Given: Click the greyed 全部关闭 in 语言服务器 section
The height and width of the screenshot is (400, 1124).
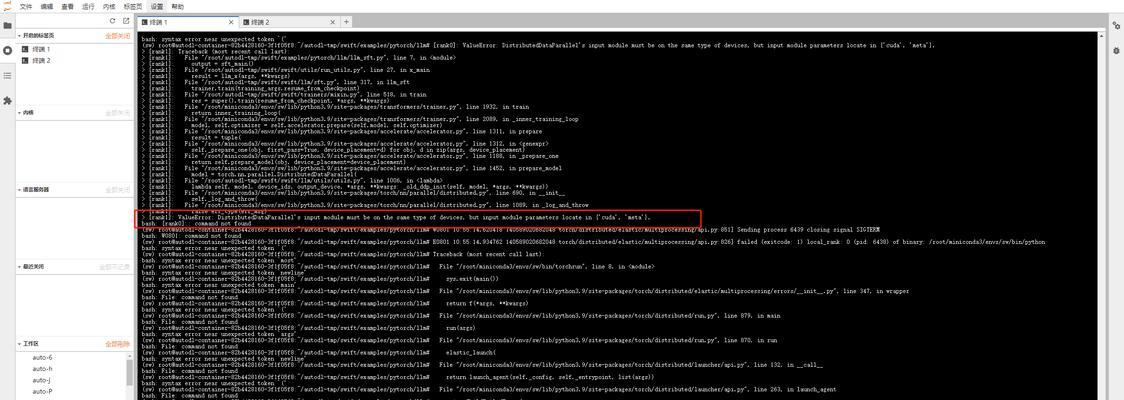Looking at the screenshot, I should click(x=118, y=189).
